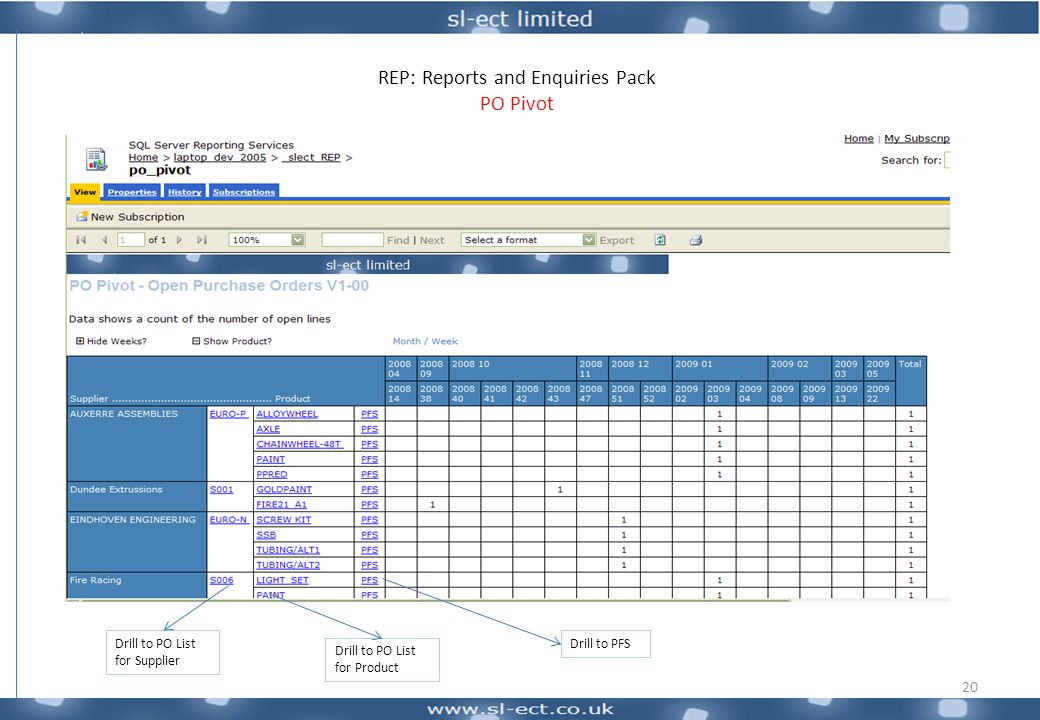Drill into supplier S001 link
This screenshot has height=720, width=1040.
click(x=222, y=489)
